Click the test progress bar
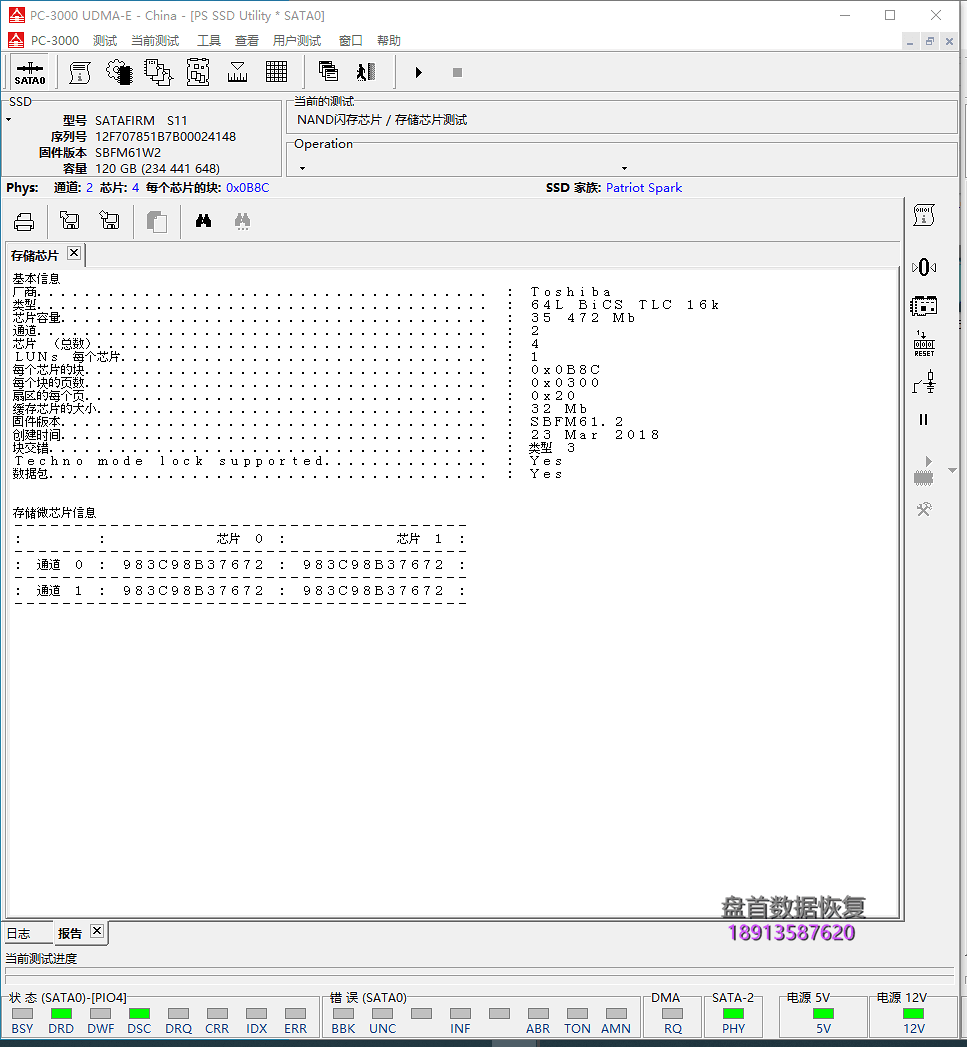This screenshot has height=1047, width=967. coord(479,976)
